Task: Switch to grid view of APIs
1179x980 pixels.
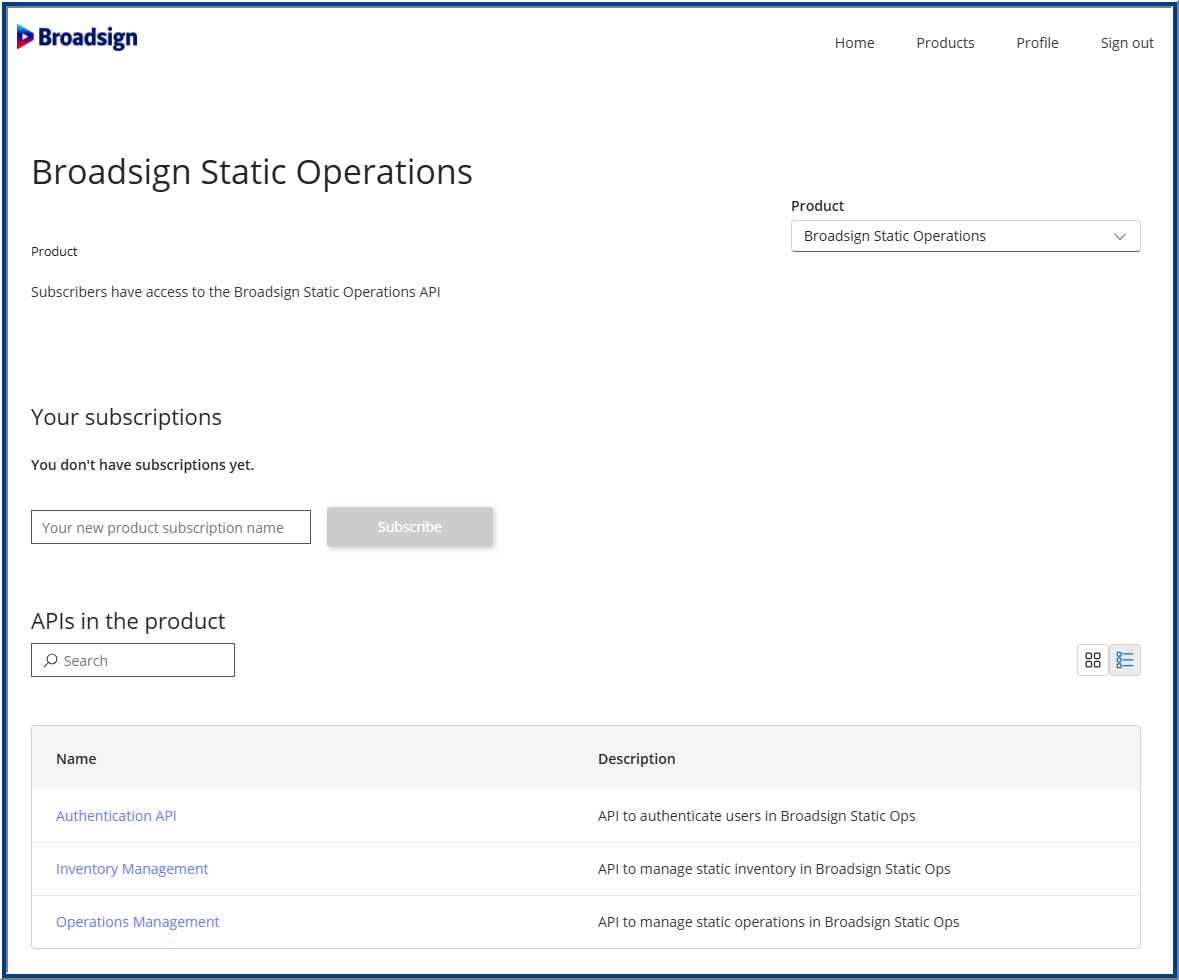Action: 1092,660
